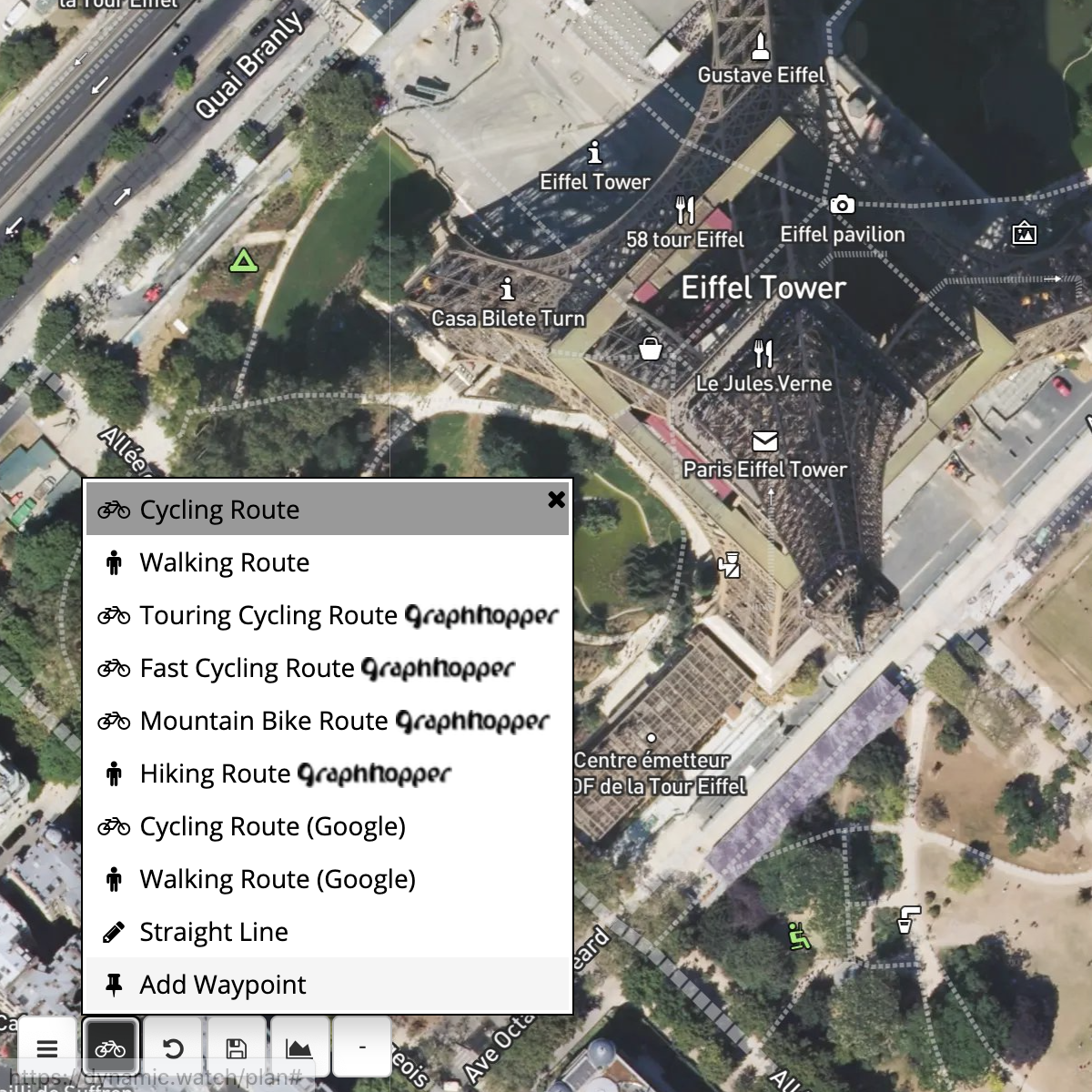Switch to Cycling Route (Google)
This screenshot has width=1092, height=1092.
(272, 827)
